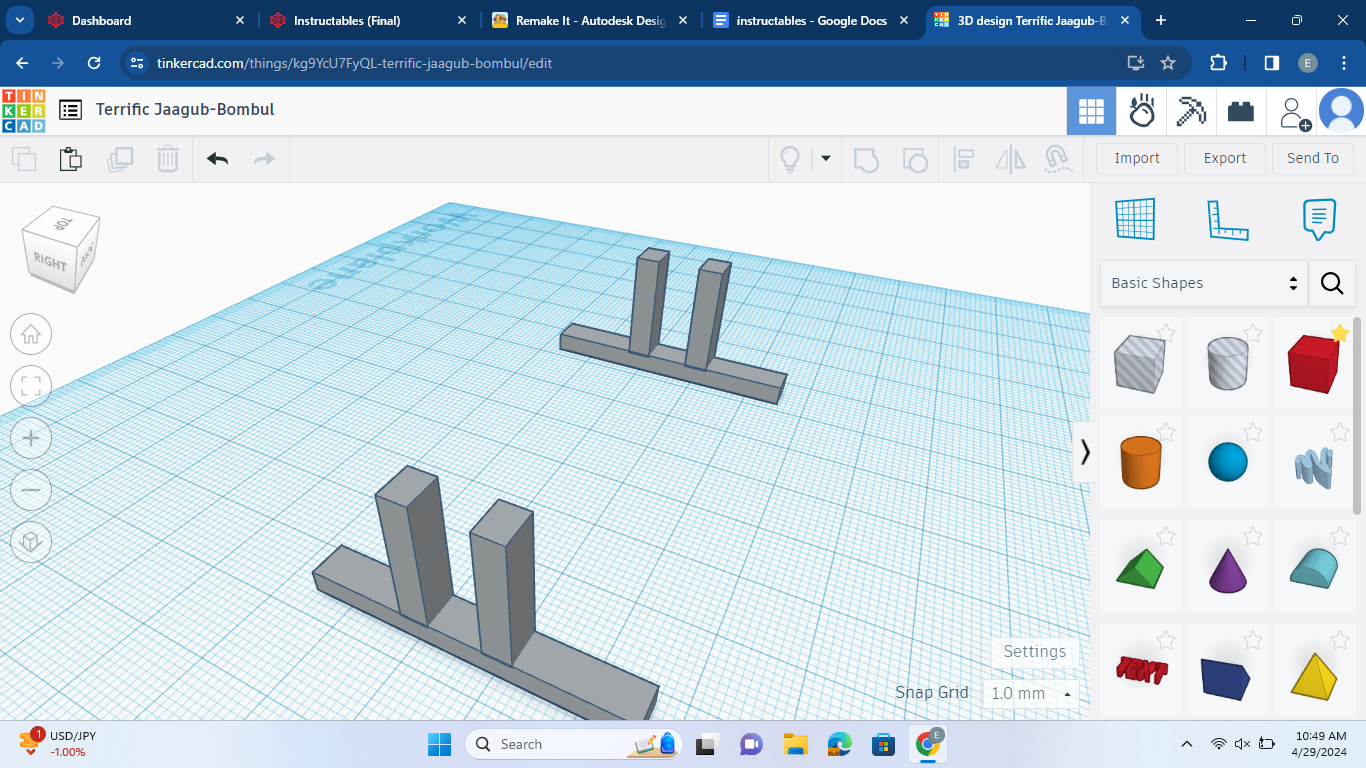Select the Workplane tool icon
This screenshot has height=768, width=1366.
tap(1135, 219)
